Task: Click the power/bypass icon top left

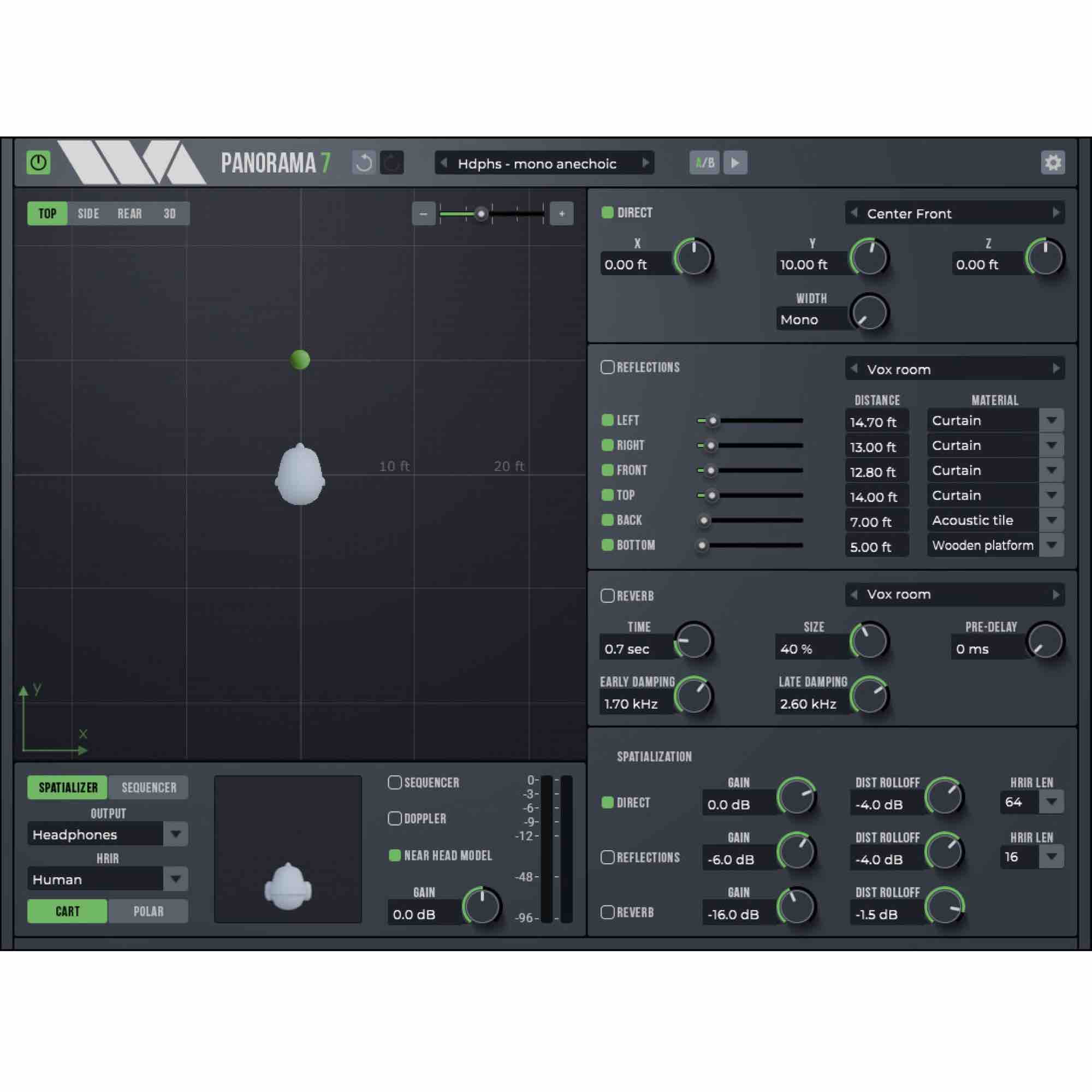Action: (38, 163)
